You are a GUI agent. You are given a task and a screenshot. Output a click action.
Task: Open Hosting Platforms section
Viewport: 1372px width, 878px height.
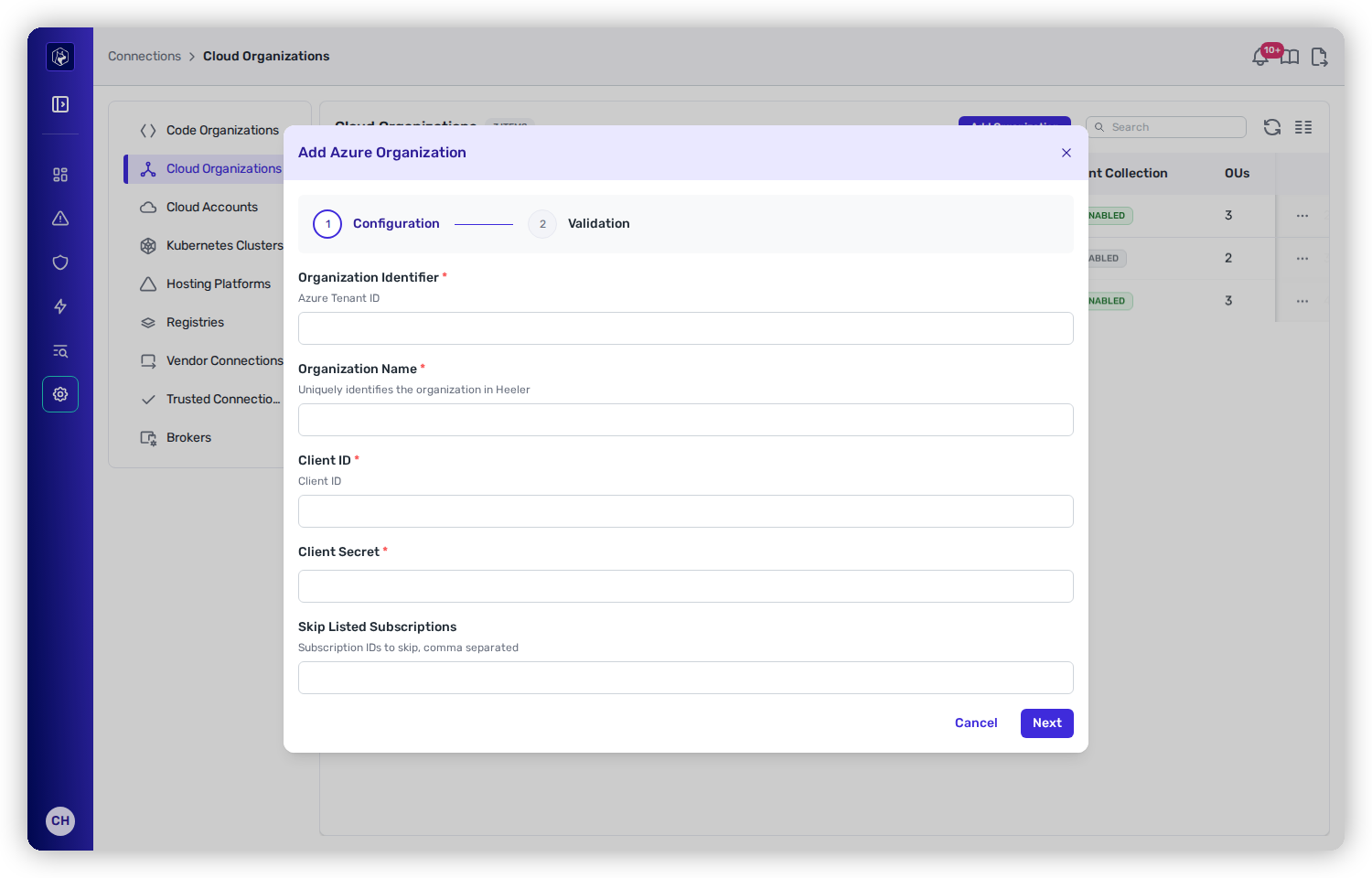pyautogui.click(x=210, y=284)
